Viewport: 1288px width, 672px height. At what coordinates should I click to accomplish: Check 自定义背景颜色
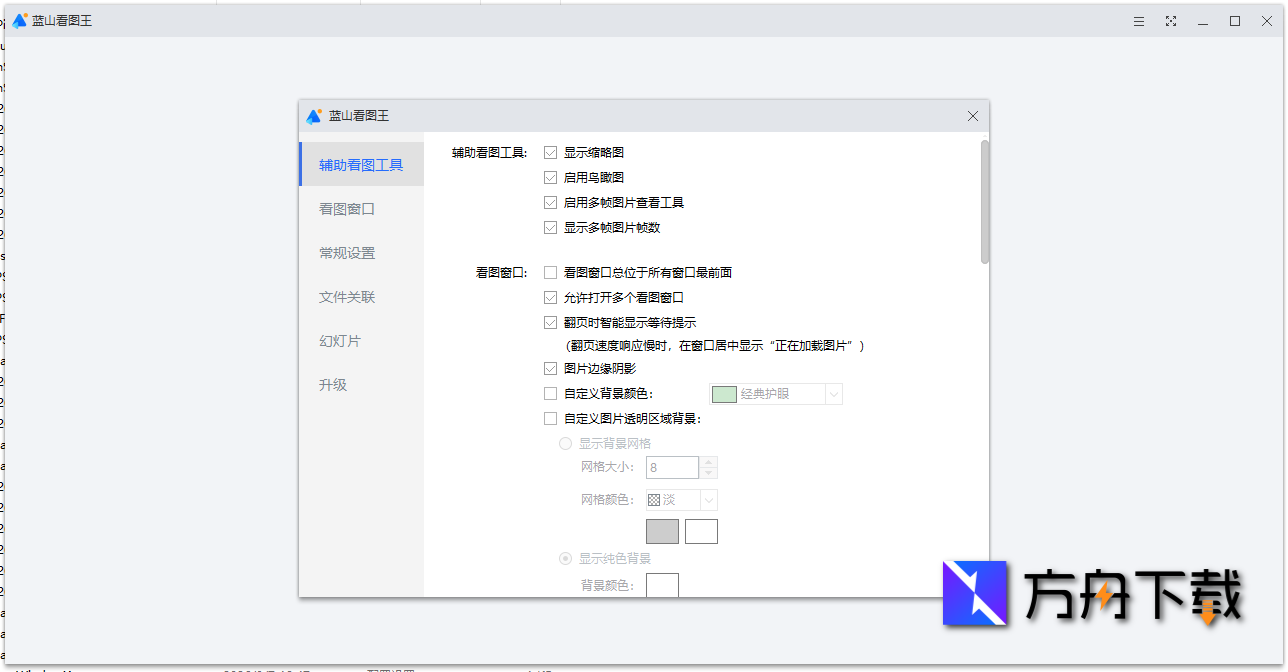pos(550,393)
